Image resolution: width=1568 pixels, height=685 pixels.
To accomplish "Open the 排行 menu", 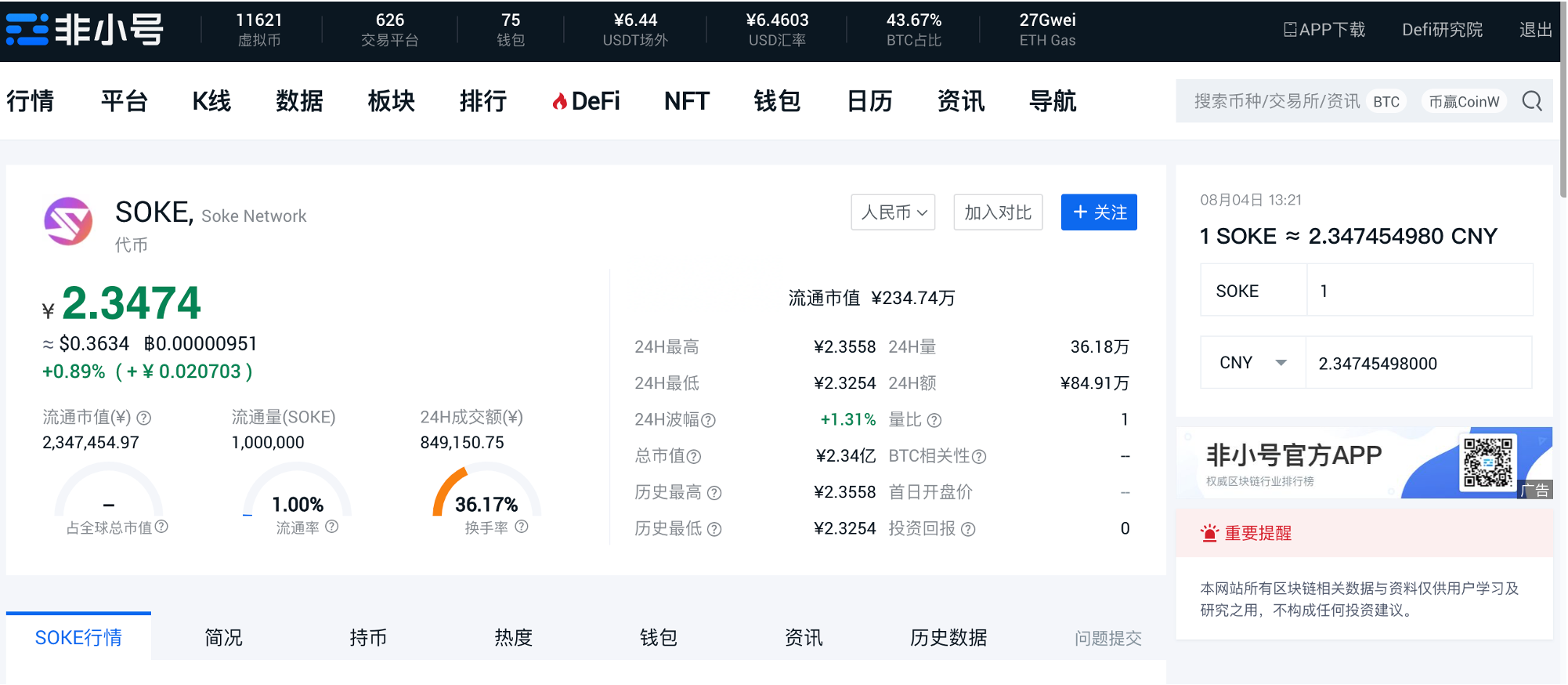I will [x=482, y=101].
